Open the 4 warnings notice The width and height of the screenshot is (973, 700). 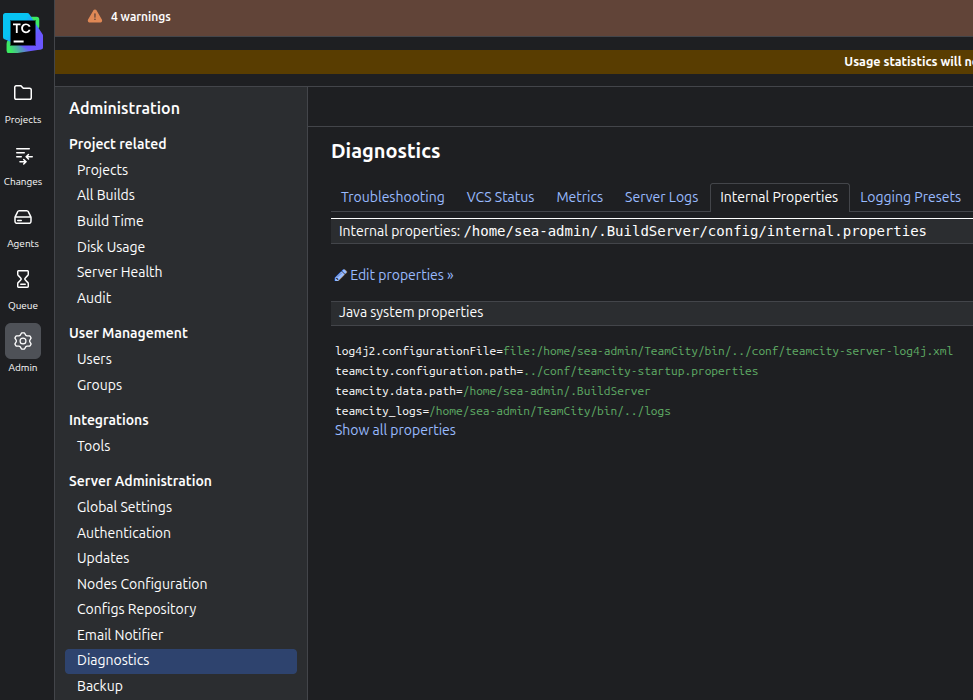[x=140, y=17]
